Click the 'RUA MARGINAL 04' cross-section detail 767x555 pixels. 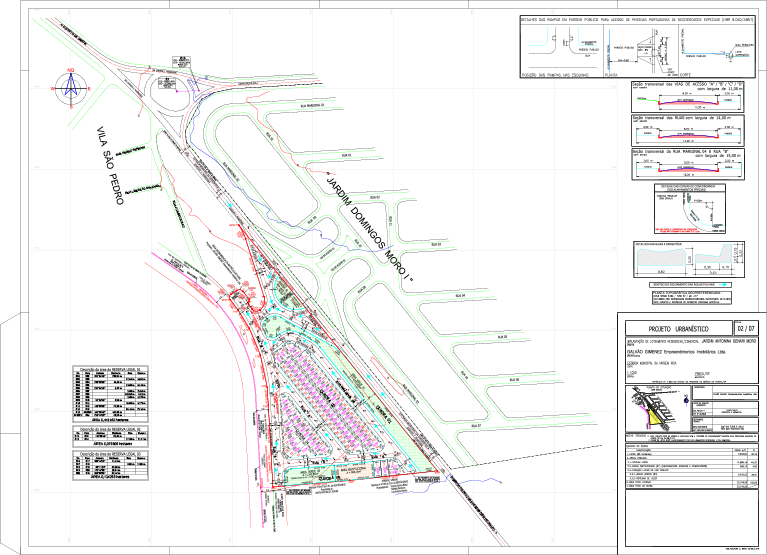tap(688, 164)
